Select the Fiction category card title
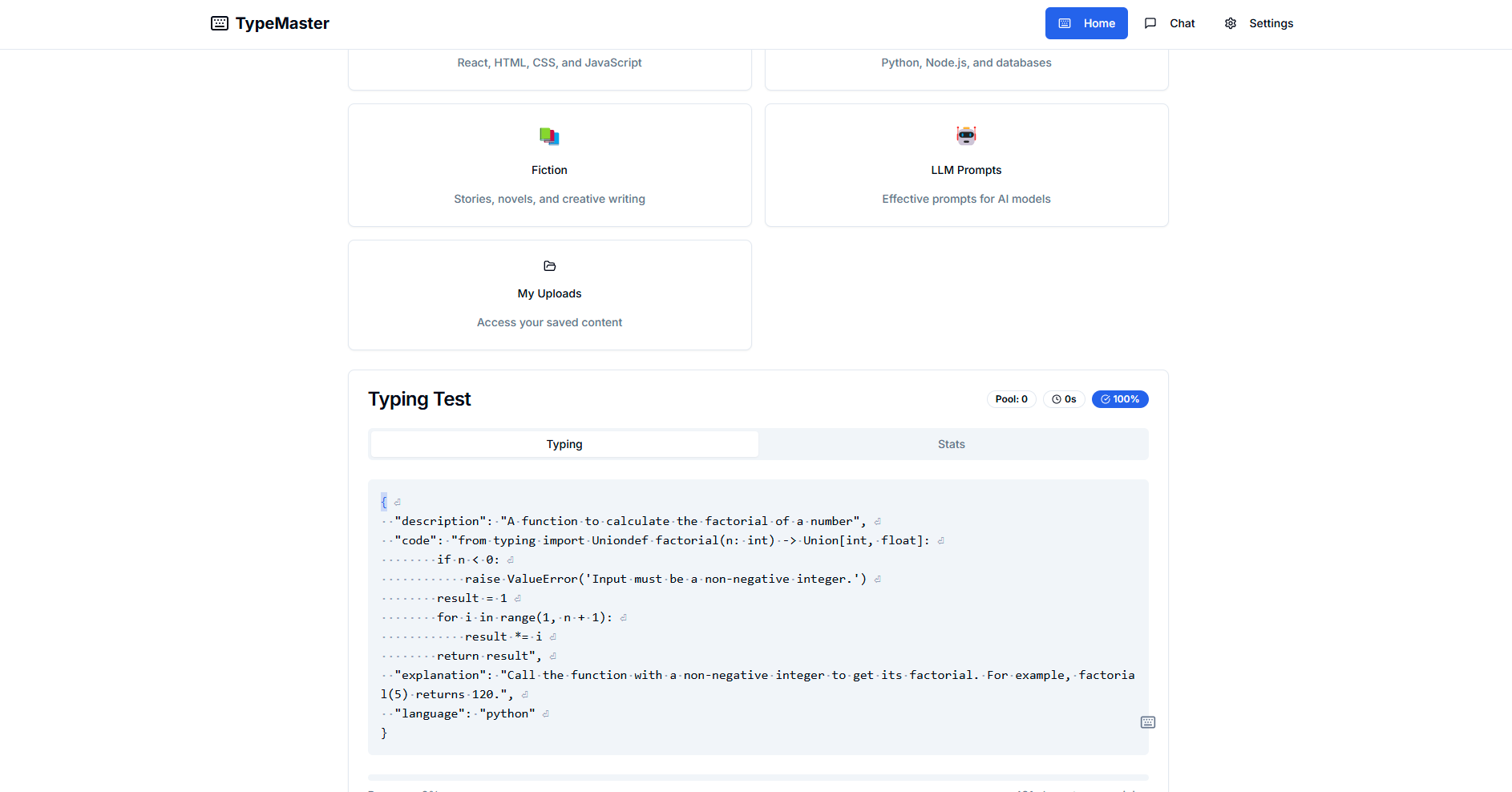Viewport: 1512px width, 792px height. point(549,170)
